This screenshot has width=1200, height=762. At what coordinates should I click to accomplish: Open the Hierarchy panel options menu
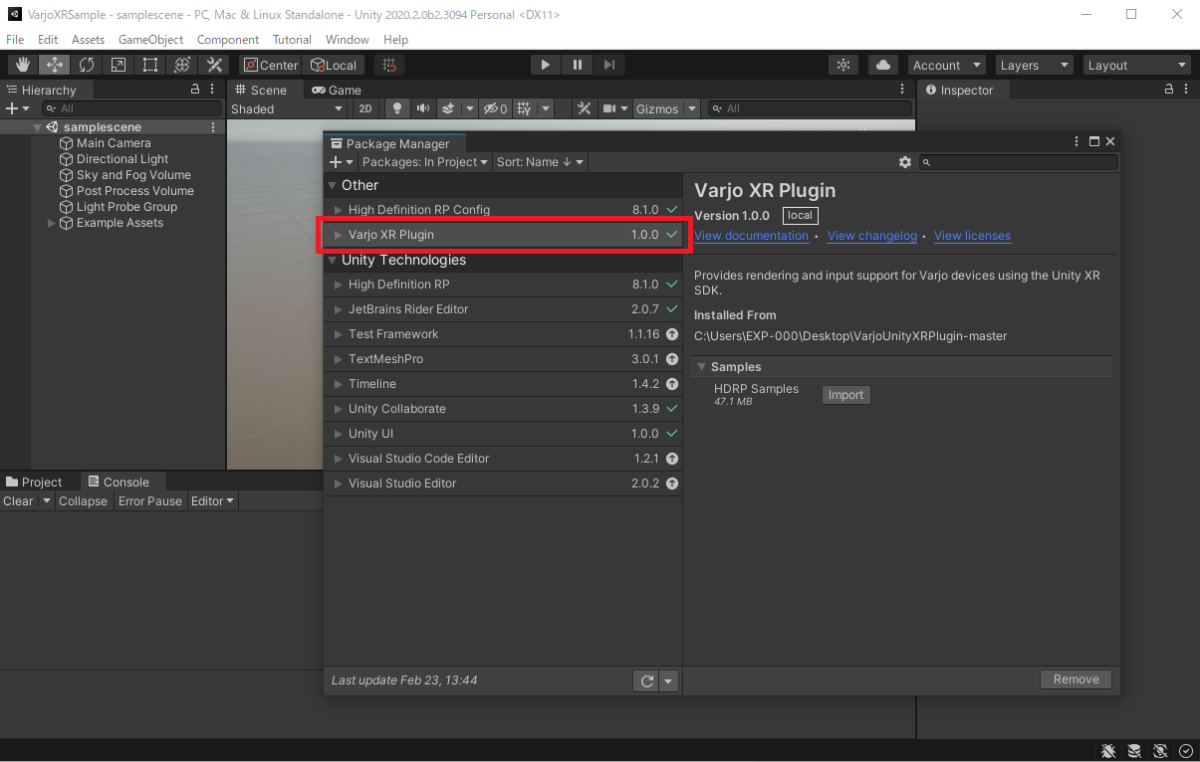coord(212,89)
